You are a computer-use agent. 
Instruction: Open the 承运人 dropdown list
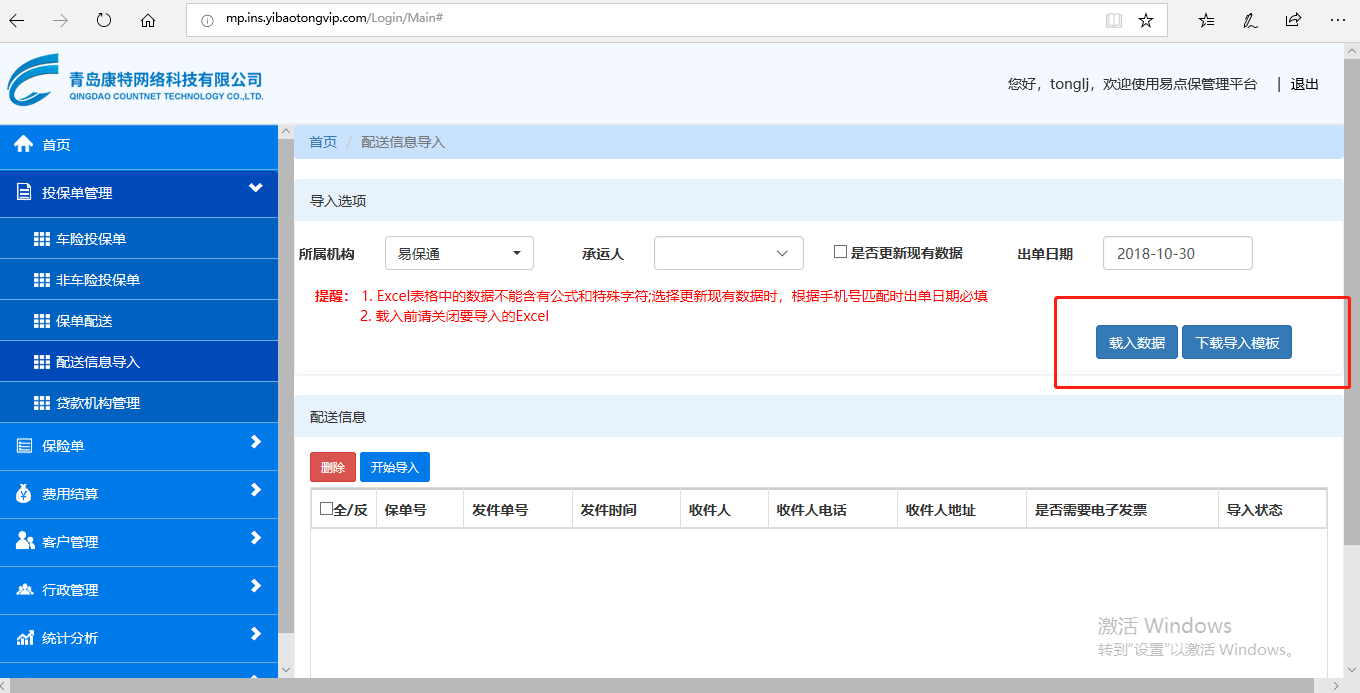728,253
